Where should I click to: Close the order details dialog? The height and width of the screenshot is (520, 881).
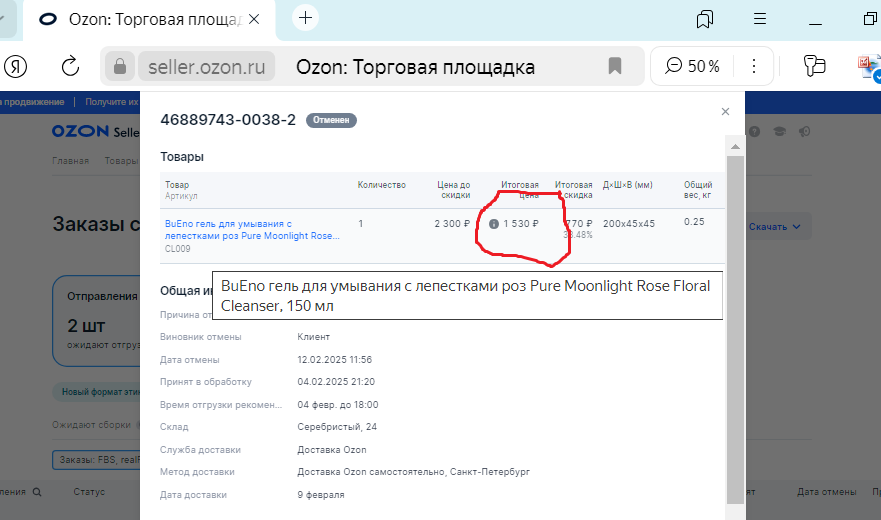725,111
